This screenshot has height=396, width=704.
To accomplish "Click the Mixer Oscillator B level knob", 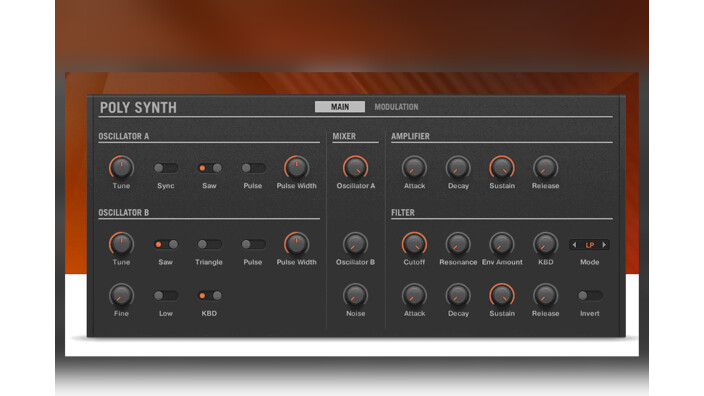I will click(356, 244).
